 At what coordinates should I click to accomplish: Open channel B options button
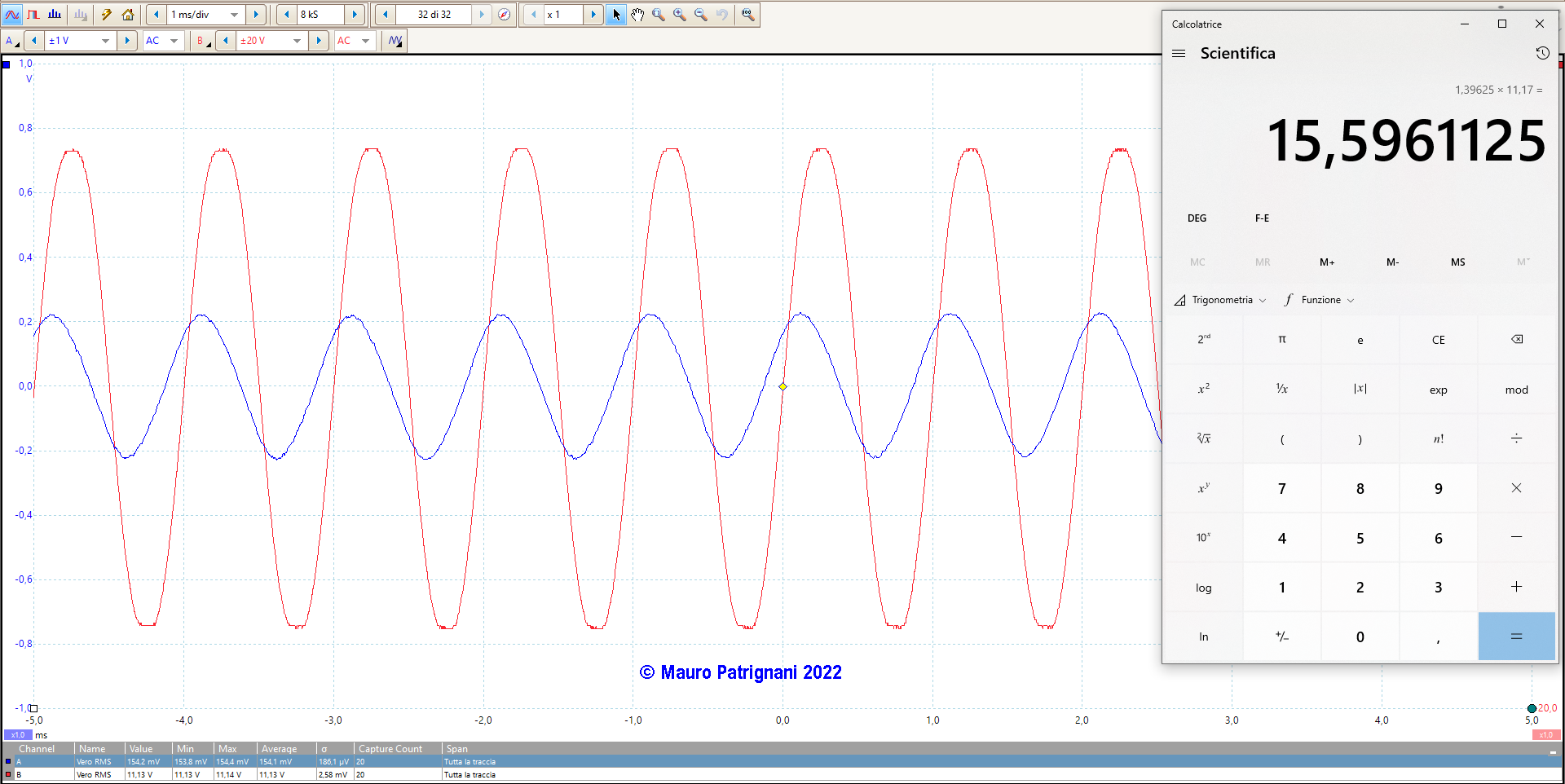pos(203,41)
